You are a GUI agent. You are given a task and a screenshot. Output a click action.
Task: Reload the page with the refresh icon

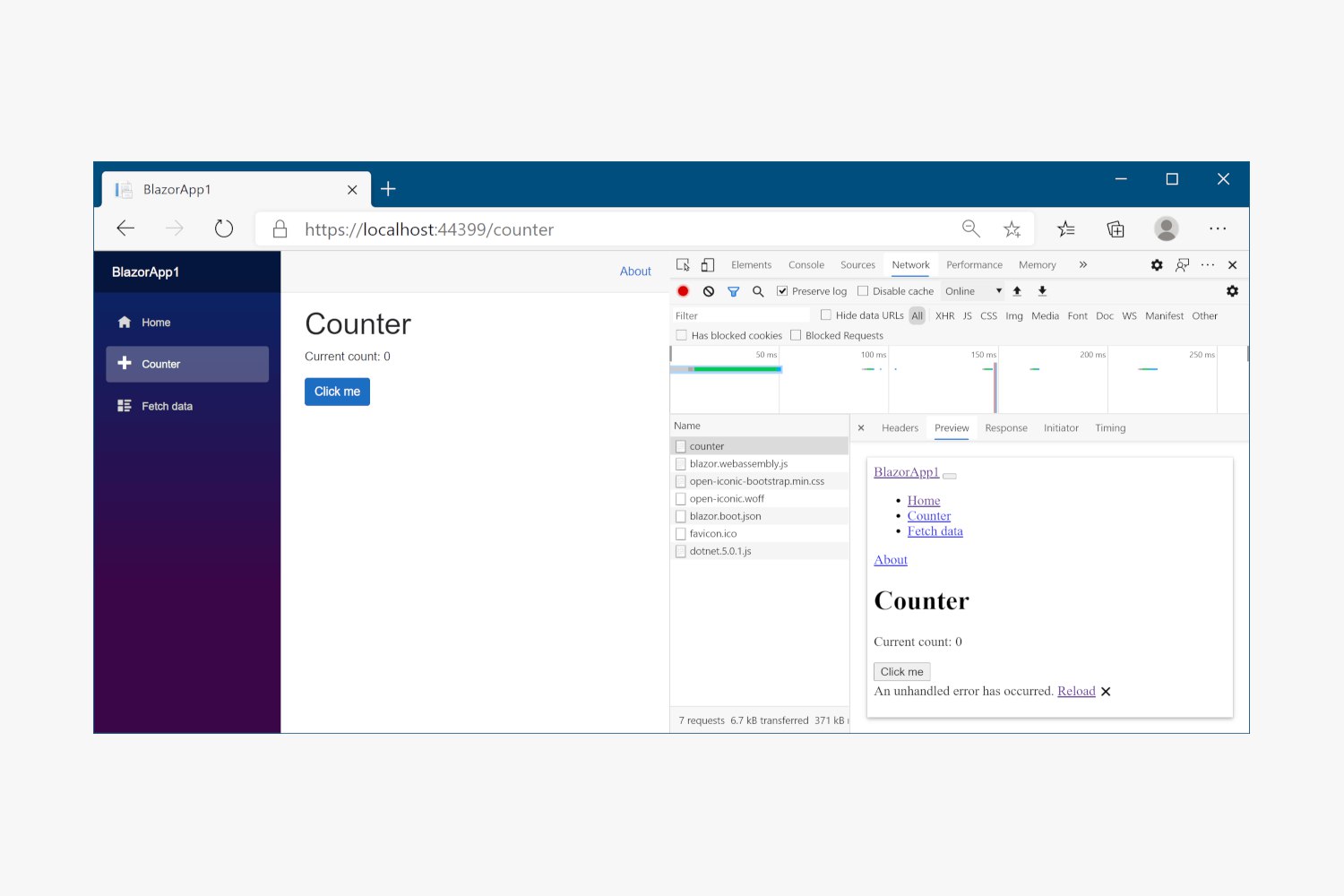pos(224,228)
